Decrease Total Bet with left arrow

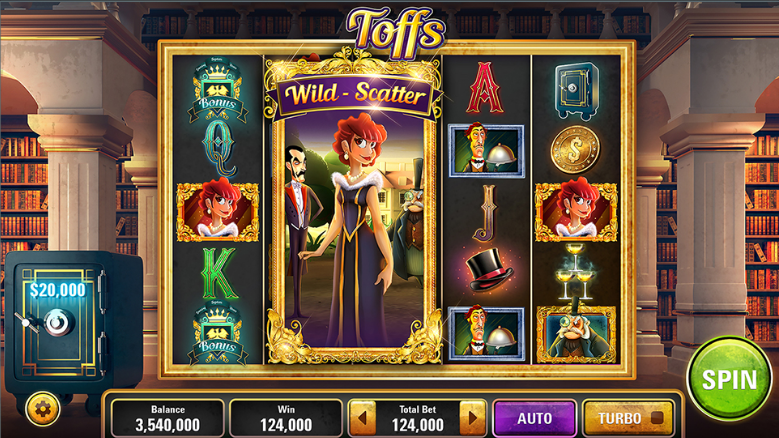tap(363, 418)
